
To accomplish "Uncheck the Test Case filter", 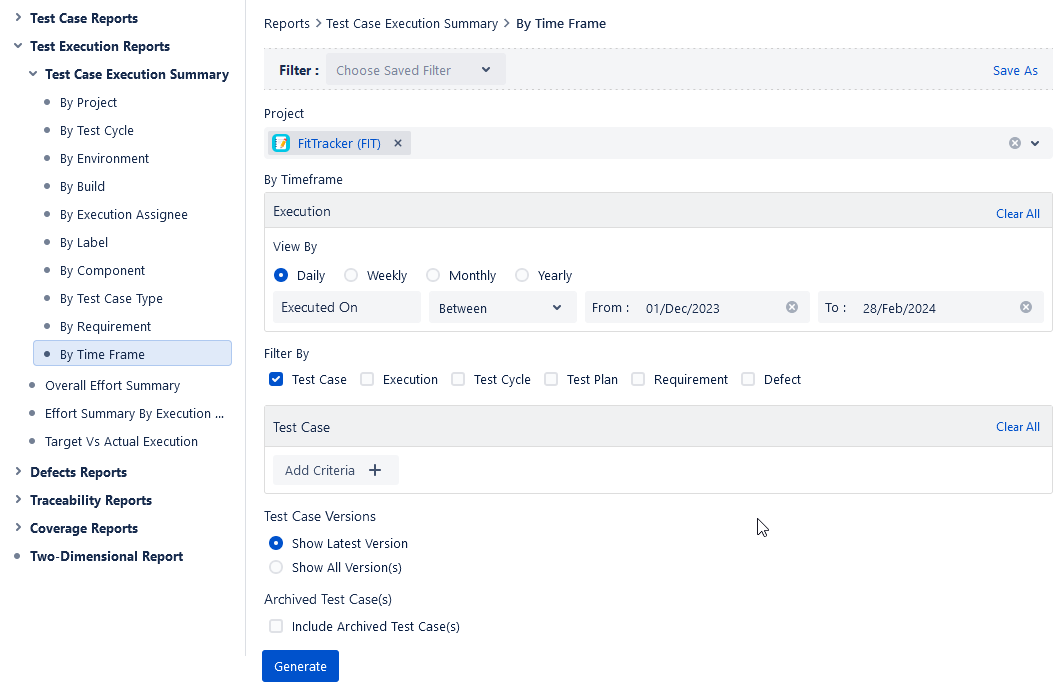I will point(275,379).
